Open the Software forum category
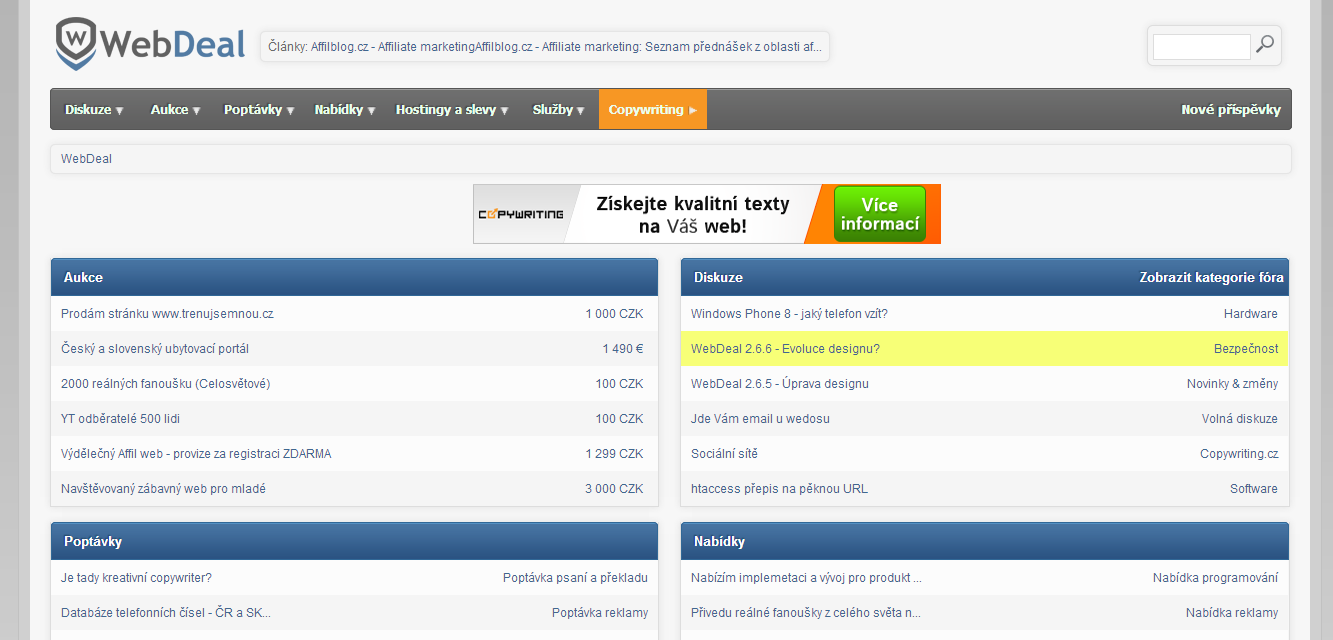1333x640 pixels. click(1254, 489)
